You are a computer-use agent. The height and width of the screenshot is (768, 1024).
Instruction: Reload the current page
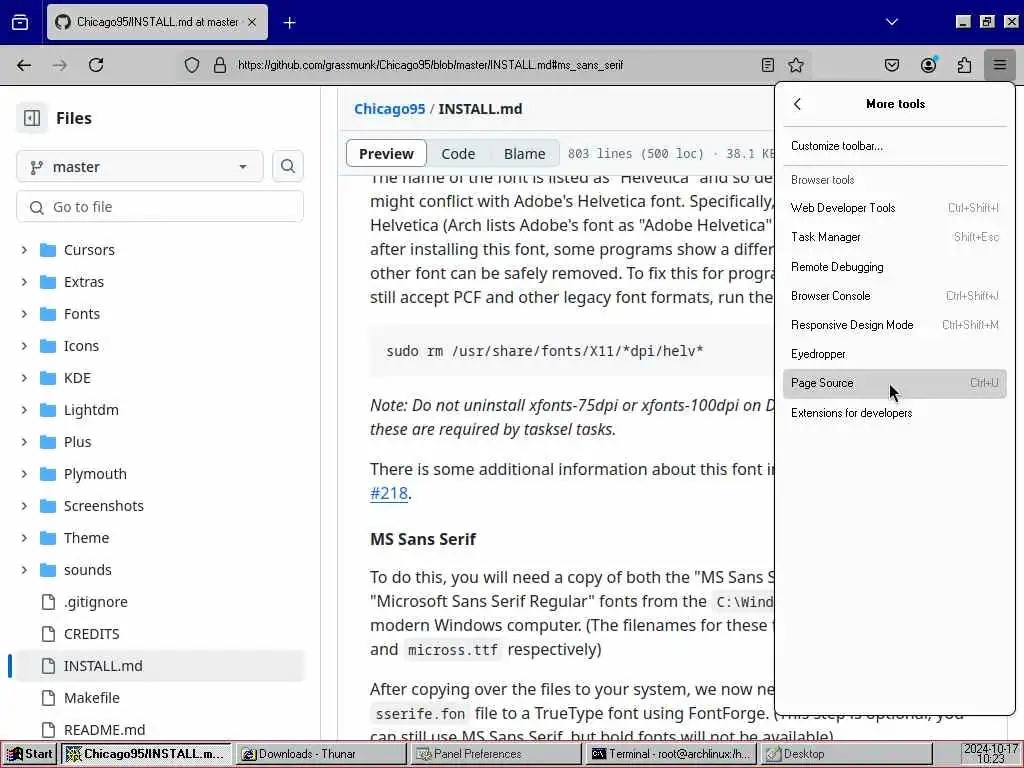coord(96,65)
